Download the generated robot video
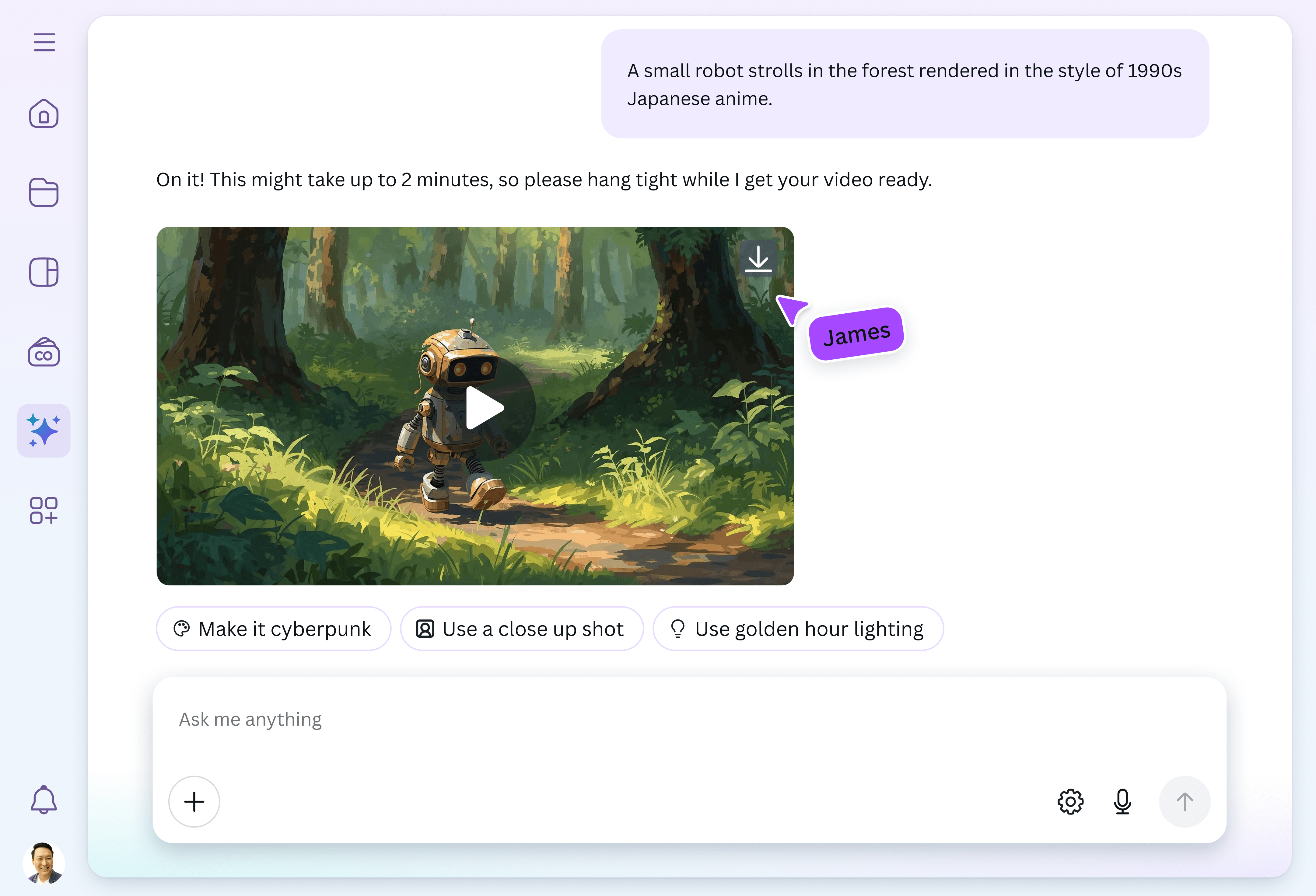The height and width of the screenshot is (896, 1316). 758,259
